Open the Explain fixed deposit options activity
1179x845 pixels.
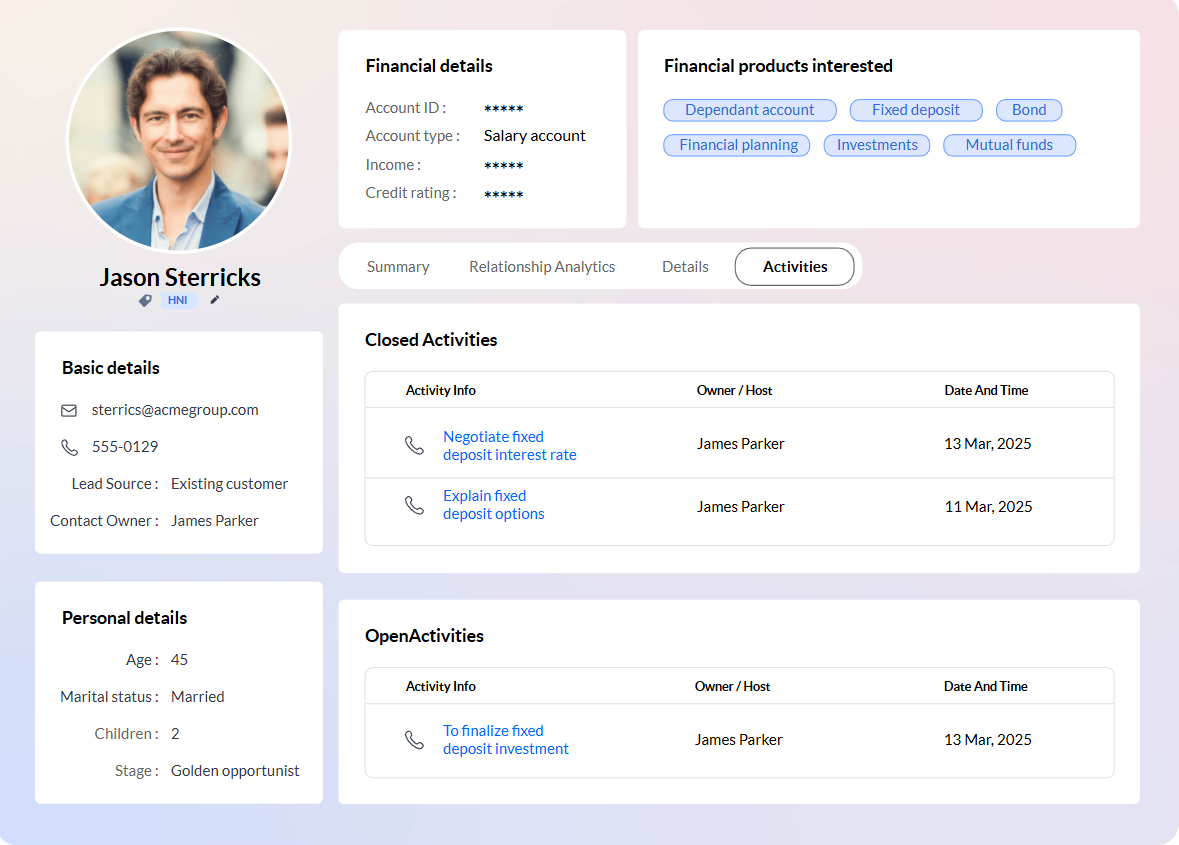pyautogui.click(x=493, y=504)
